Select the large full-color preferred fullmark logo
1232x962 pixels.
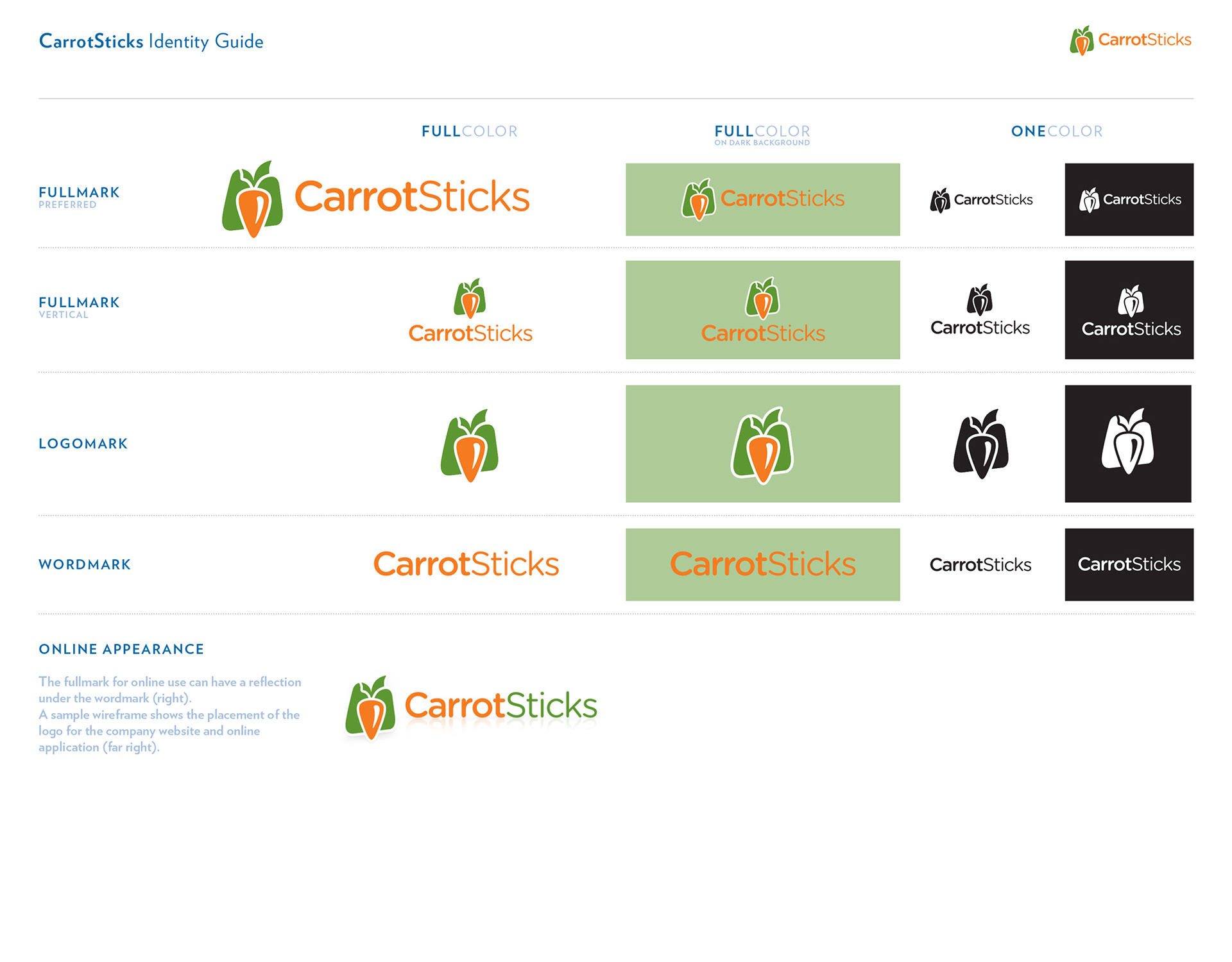(376, 199)
